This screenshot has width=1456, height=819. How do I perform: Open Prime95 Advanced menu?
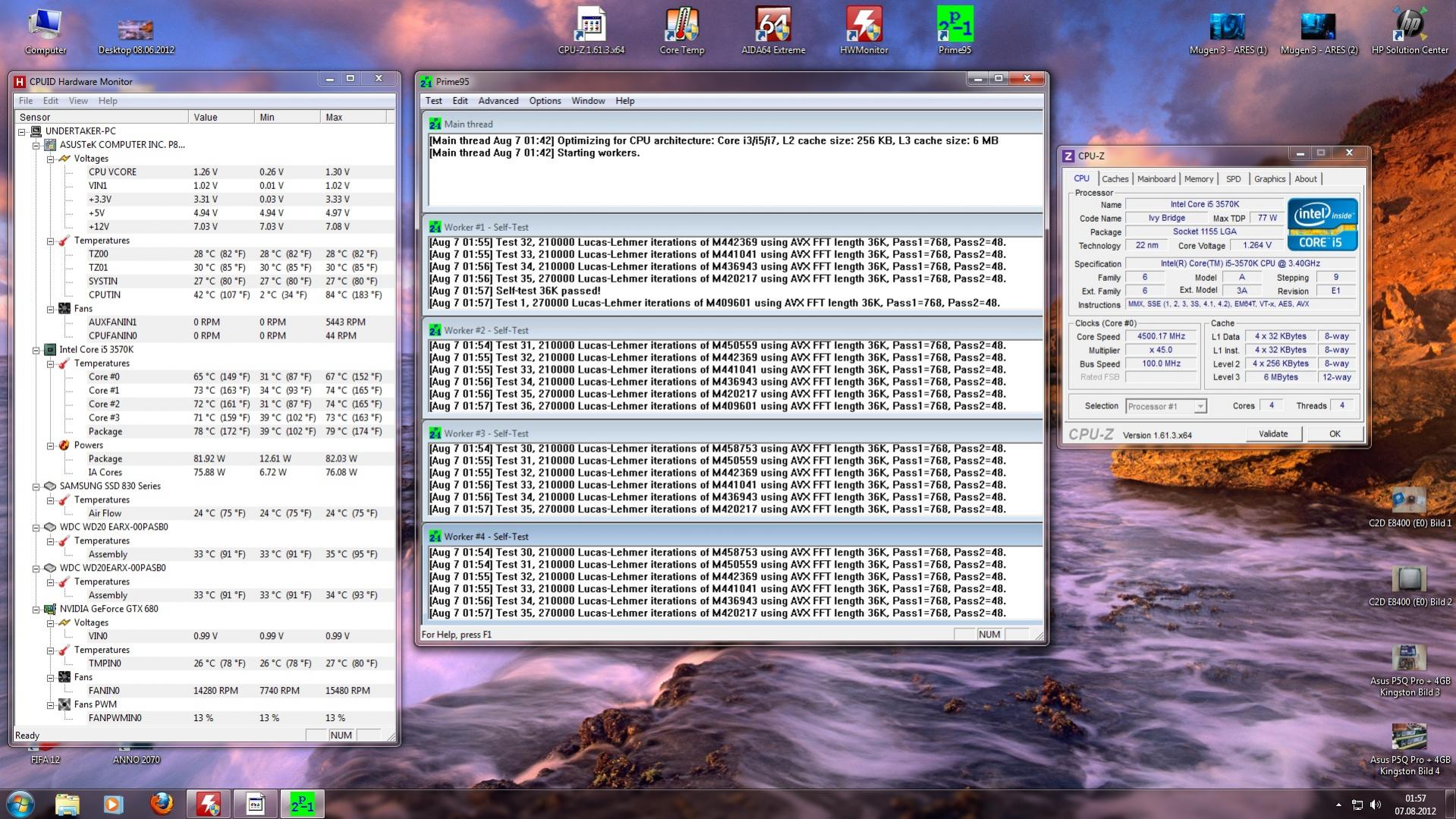[x=498, y=101]
